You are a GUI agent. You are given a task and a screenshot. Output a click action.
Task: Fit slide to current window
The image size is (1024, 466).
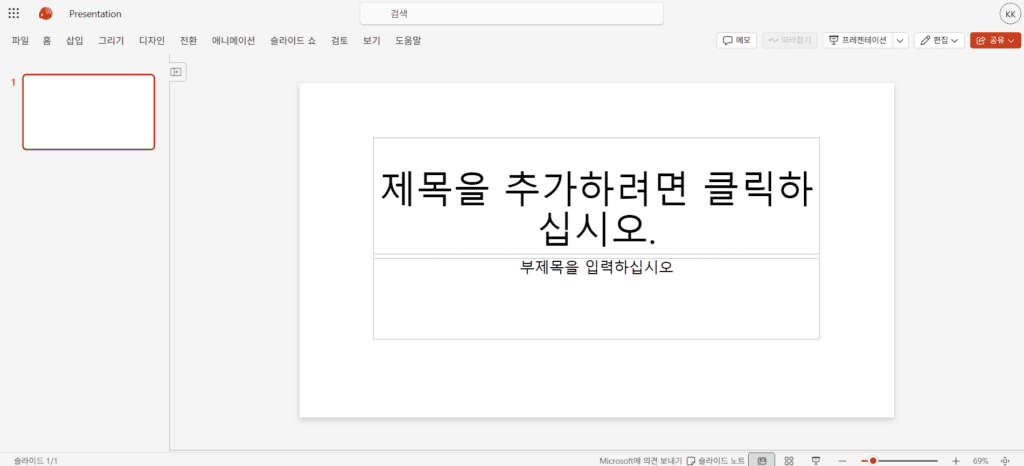pyautogui.click(x=1004, y=460)
